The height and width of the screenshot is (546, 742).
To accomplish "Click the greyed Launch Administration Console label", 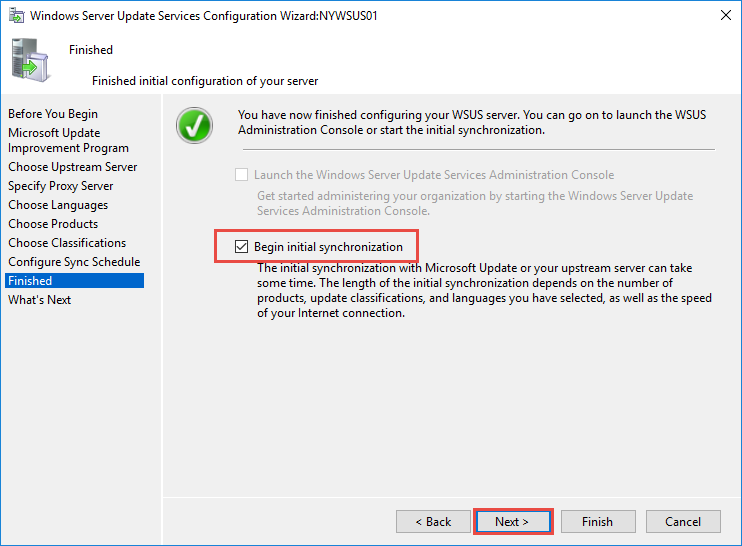I will click(434, 175).
